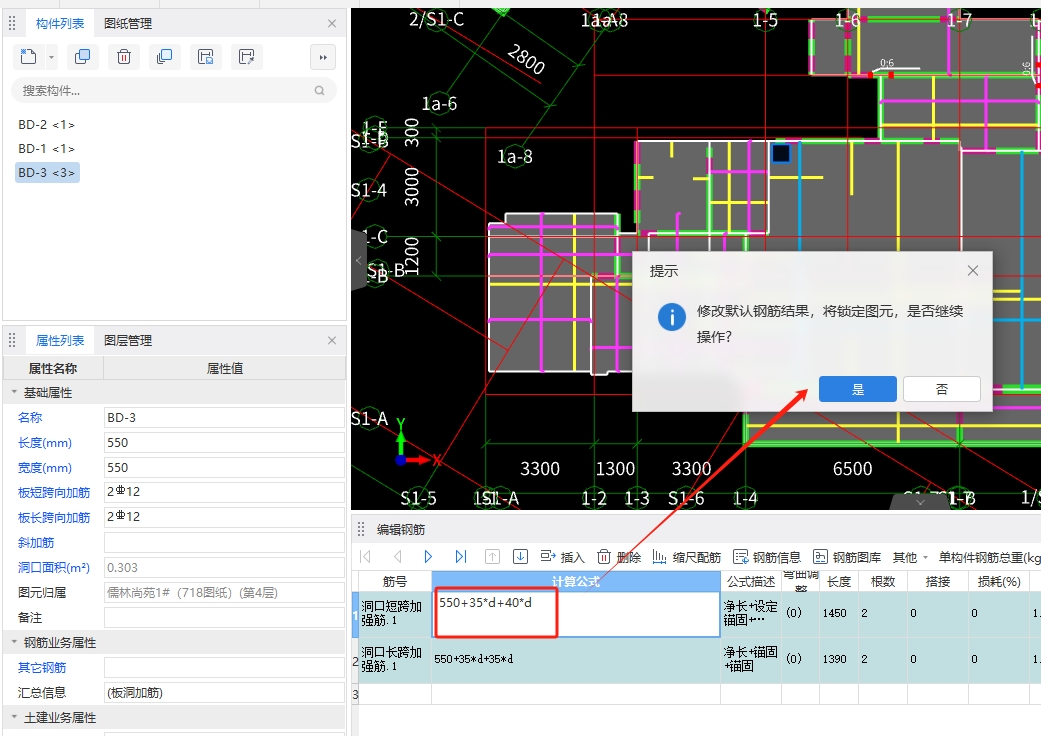Click 插入 to insert a rebar row
The image size is (1041, 736).
[x=562, y=557]
